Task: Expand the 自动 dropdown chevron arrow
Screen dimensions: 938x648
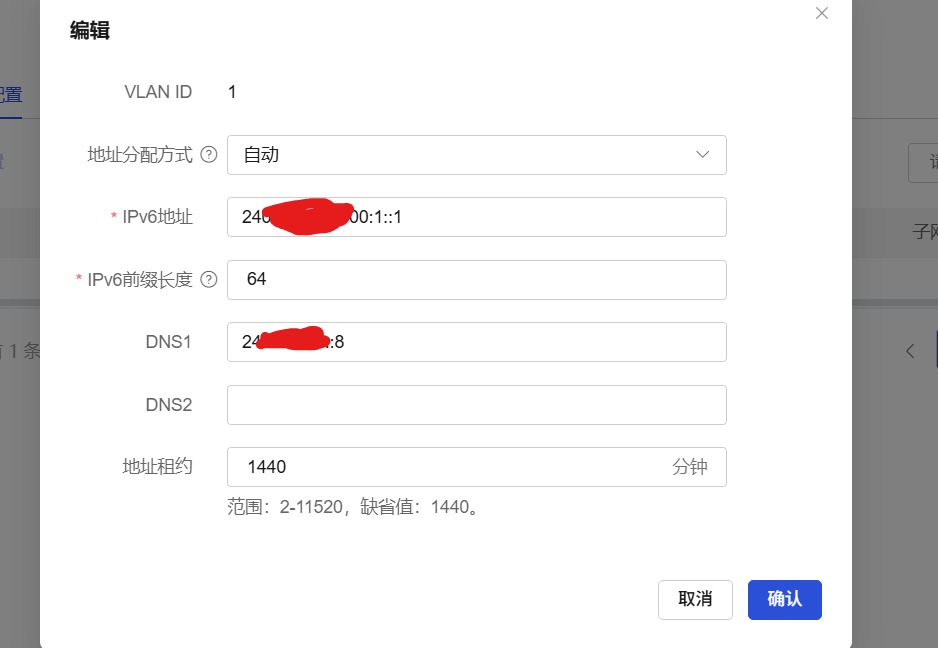Action: point(702,155)
